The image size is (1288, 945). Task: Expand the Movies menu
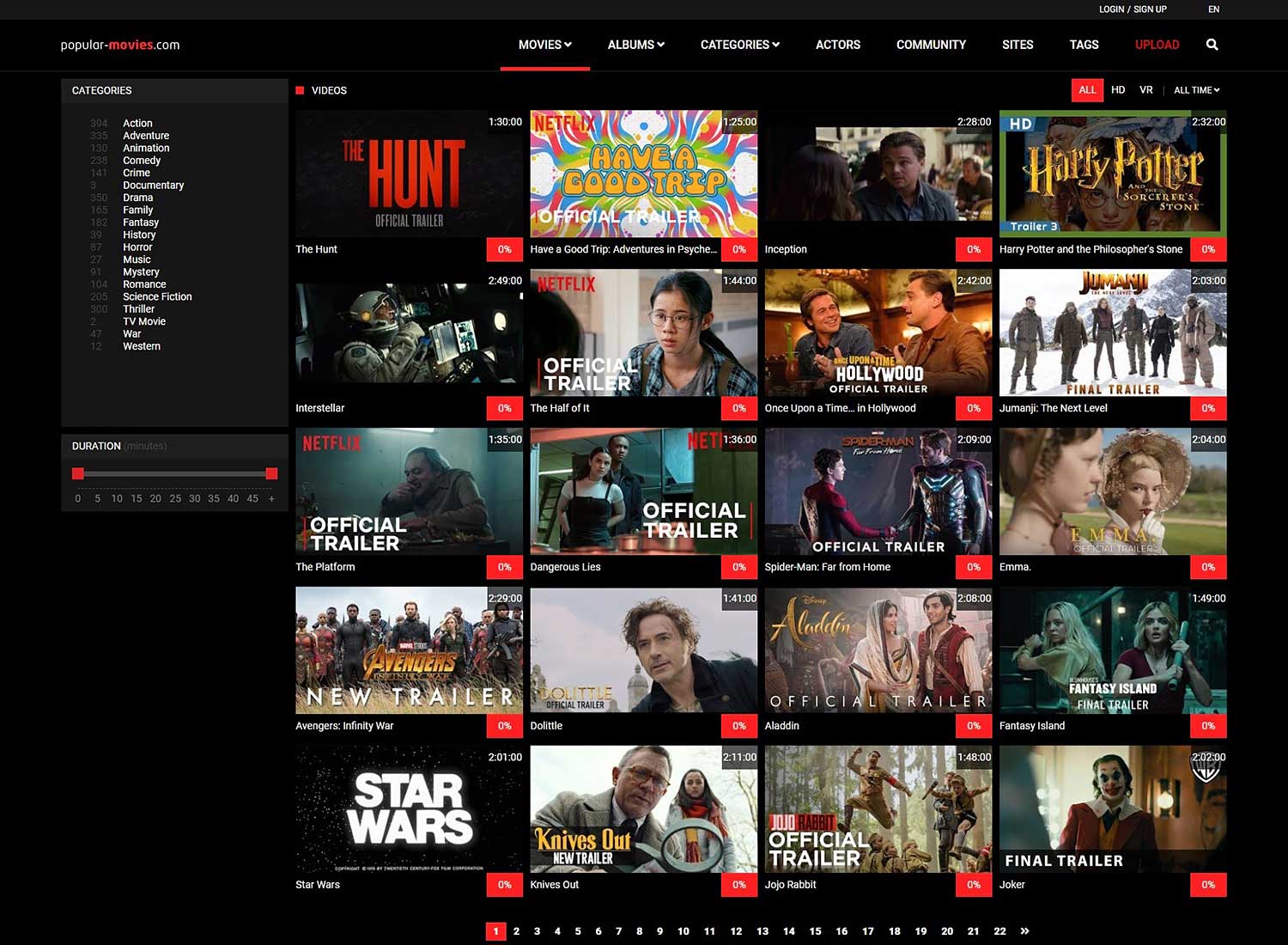pyautogui.click(x=544, y=45)
